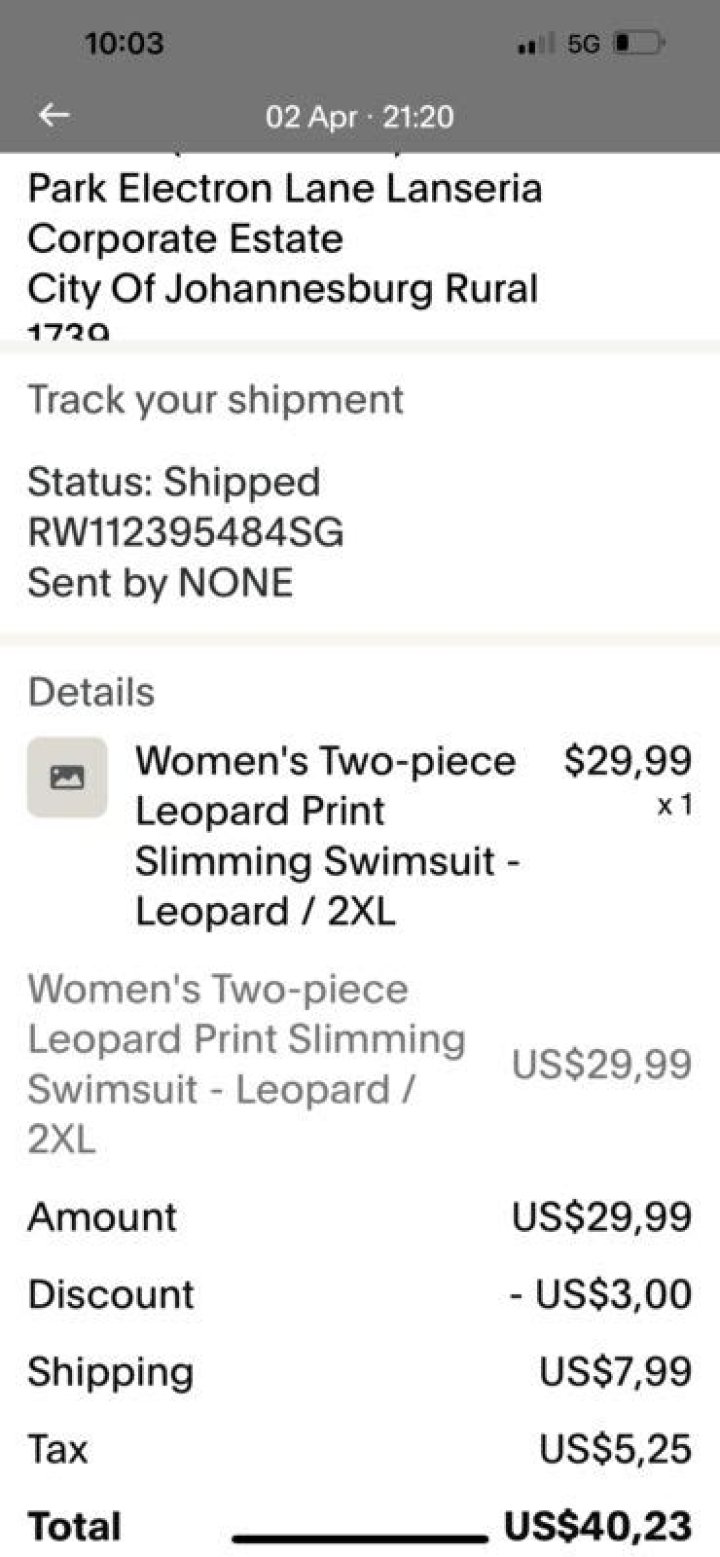Tap the 5G network indicator

(x=582, y=45)
